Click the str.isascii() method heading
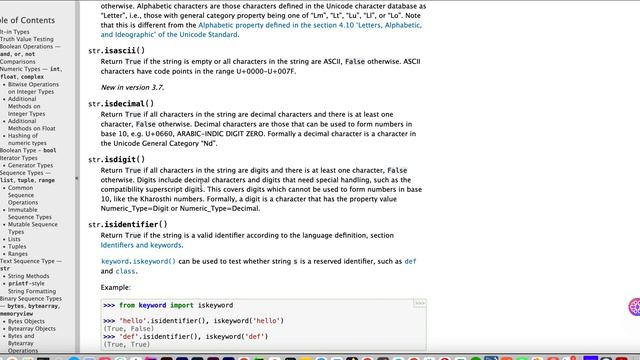Screen dimensions: 640x360 (117, 50)
